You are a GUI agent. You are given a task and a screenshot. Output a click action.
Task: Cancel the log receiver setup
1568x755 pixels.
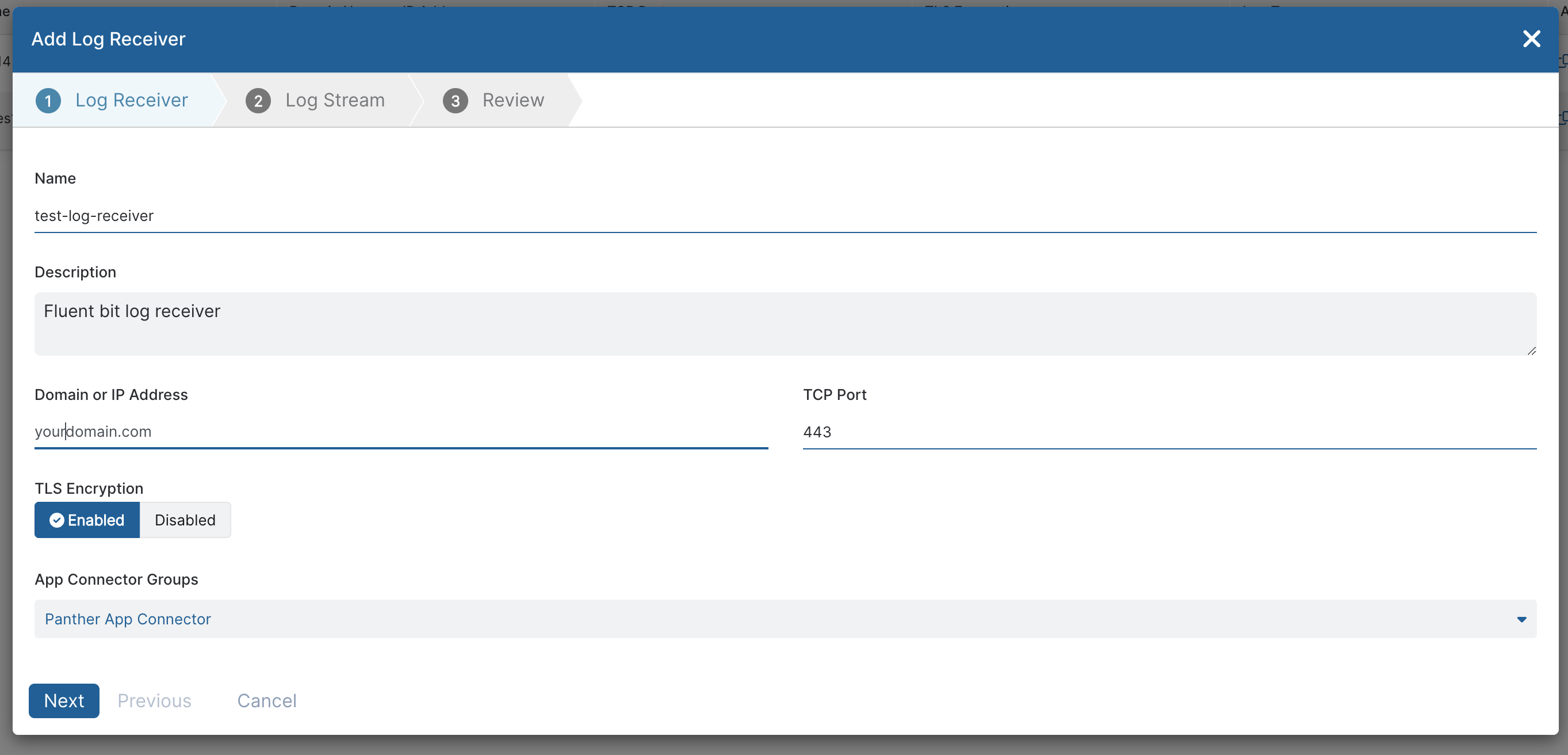point(266,701)
